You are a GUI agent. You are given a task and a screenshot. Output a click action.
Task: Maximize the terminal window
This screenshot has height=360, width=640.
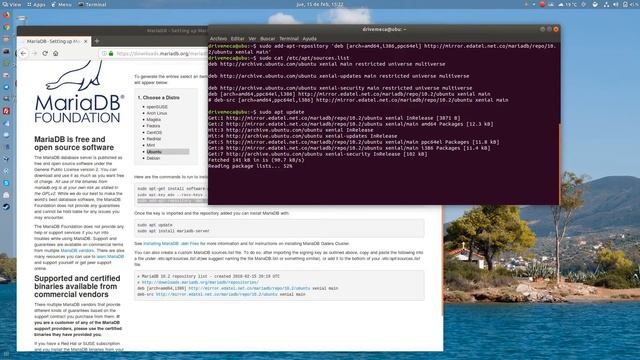pos(549,29)
